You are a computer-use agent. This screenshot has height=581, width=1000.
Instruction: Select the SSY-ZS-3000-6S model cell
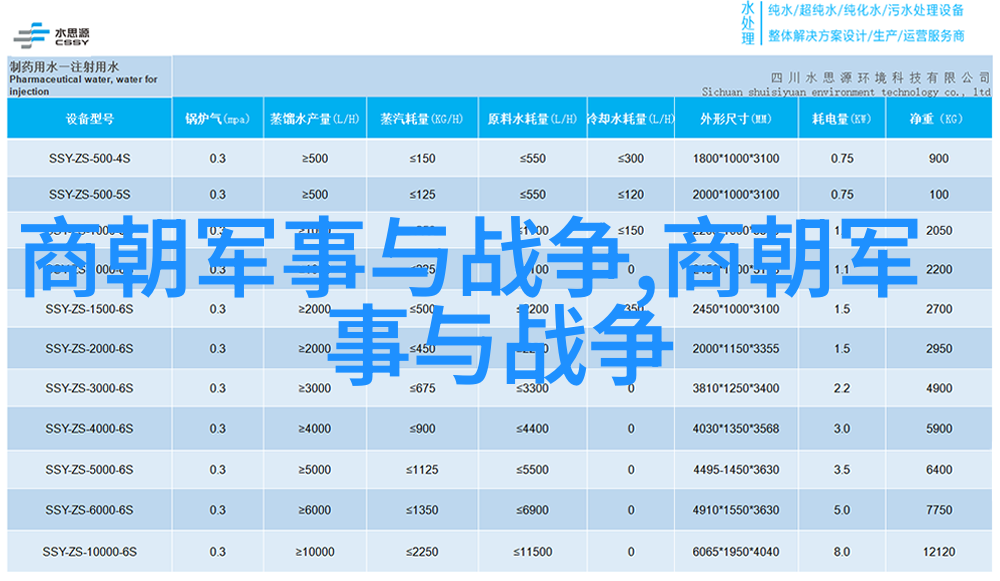tap(89, 389)
